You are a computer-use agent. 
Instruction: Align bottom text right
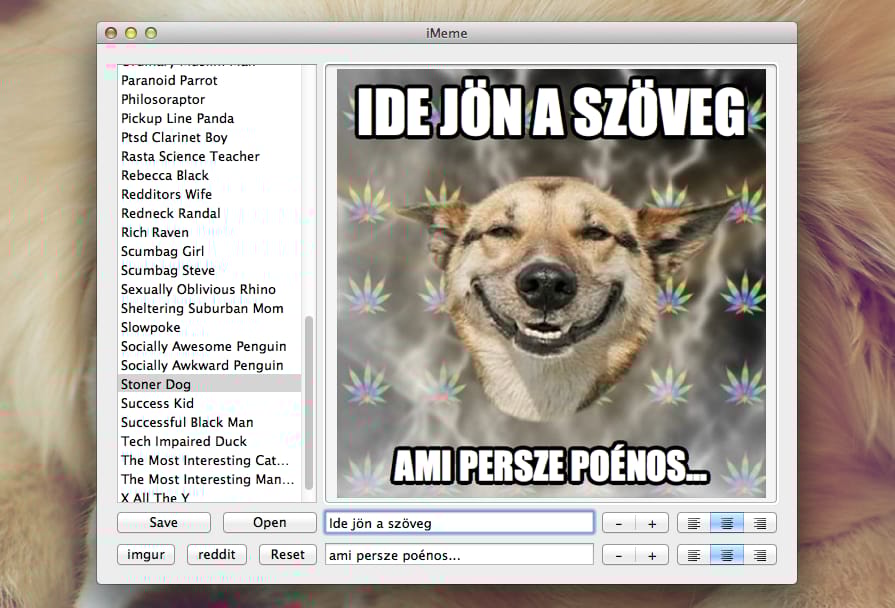[x=760, y=555]
